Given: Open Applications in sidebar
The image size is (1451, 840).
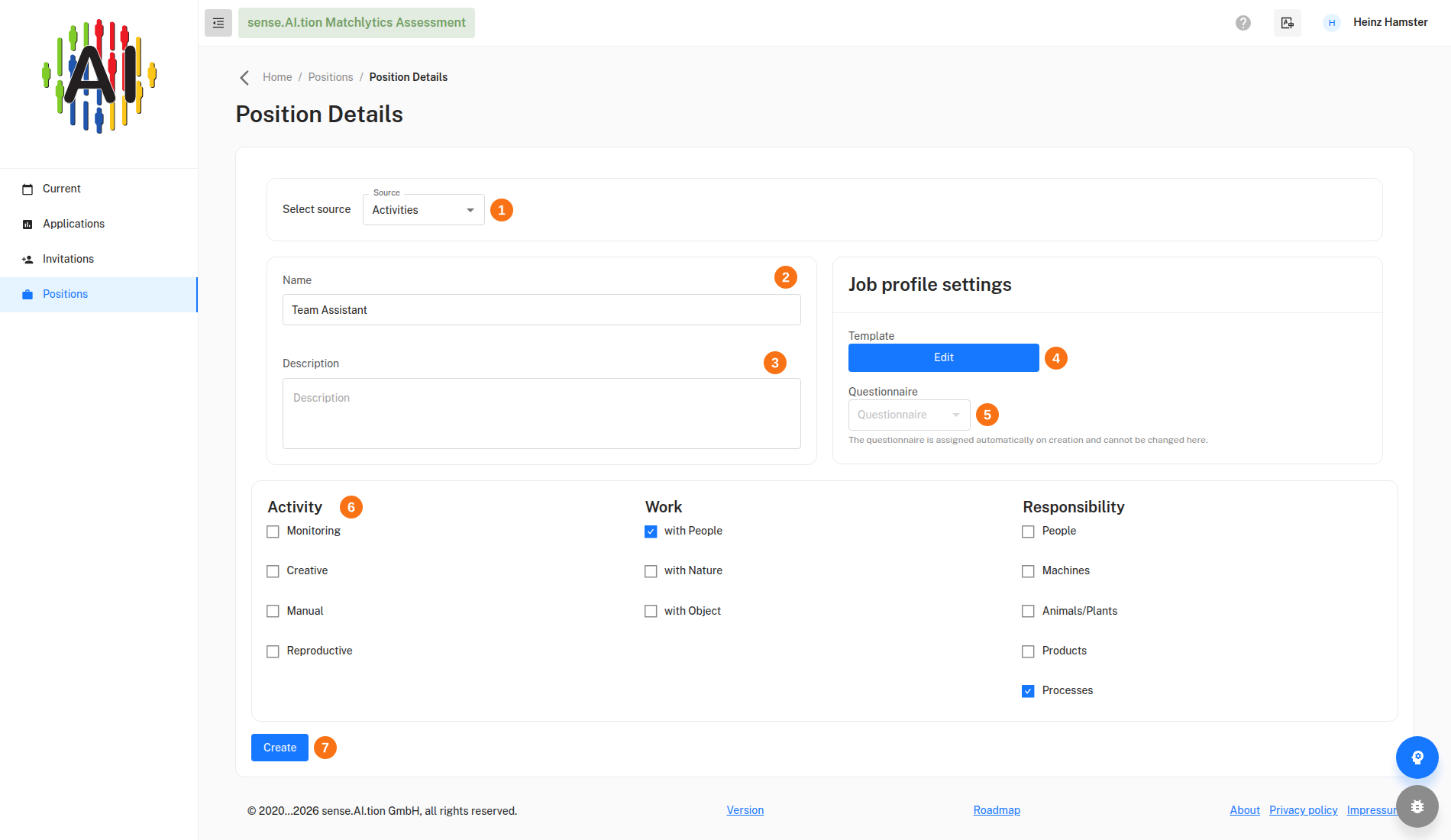Looking at the screenshot, I should pos(99,225).
